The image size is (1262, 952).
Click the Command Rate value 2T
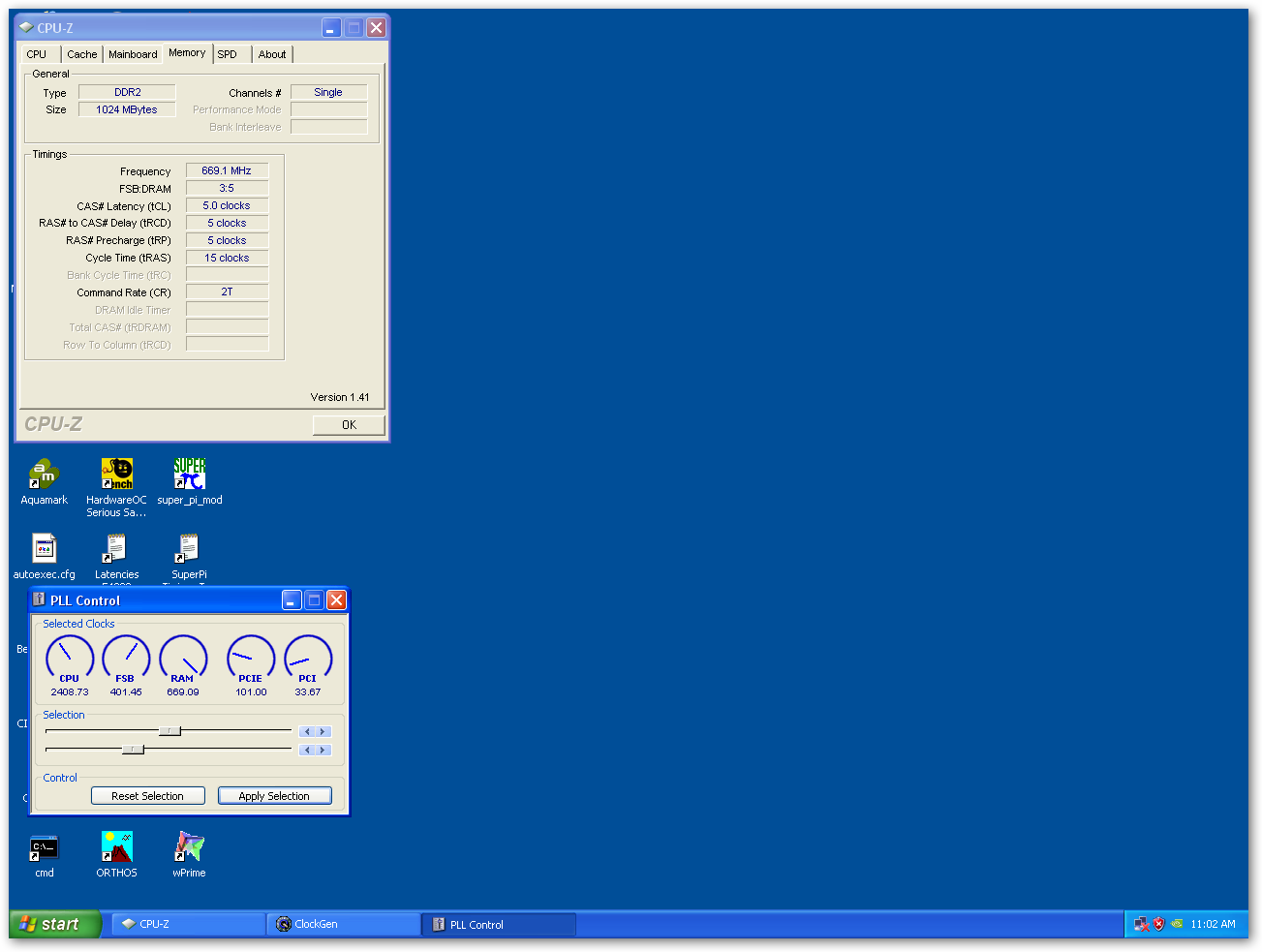[x=227, y=292]
